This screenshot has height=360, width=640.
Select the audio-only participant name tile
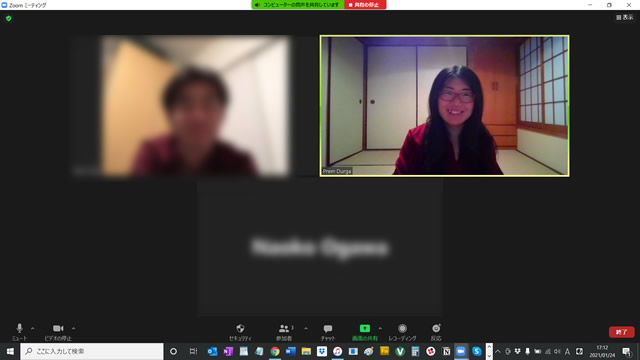[x=320, y=247]
